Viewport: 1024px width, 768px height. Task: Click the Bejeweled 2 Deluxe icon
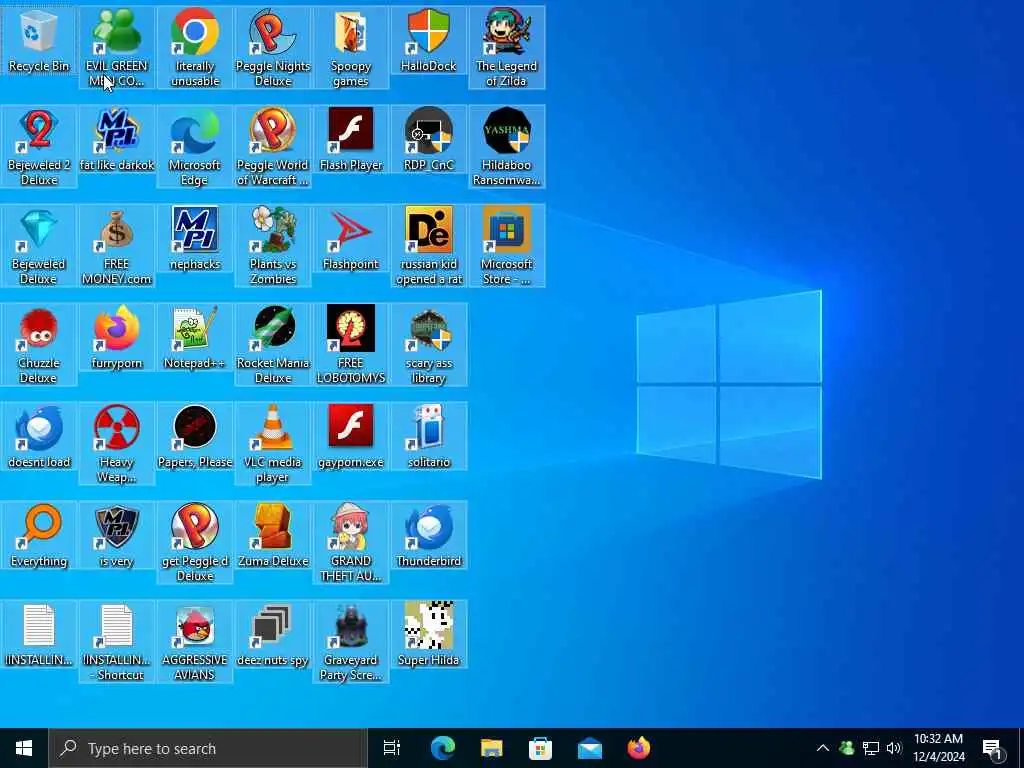tap(39, 146)
